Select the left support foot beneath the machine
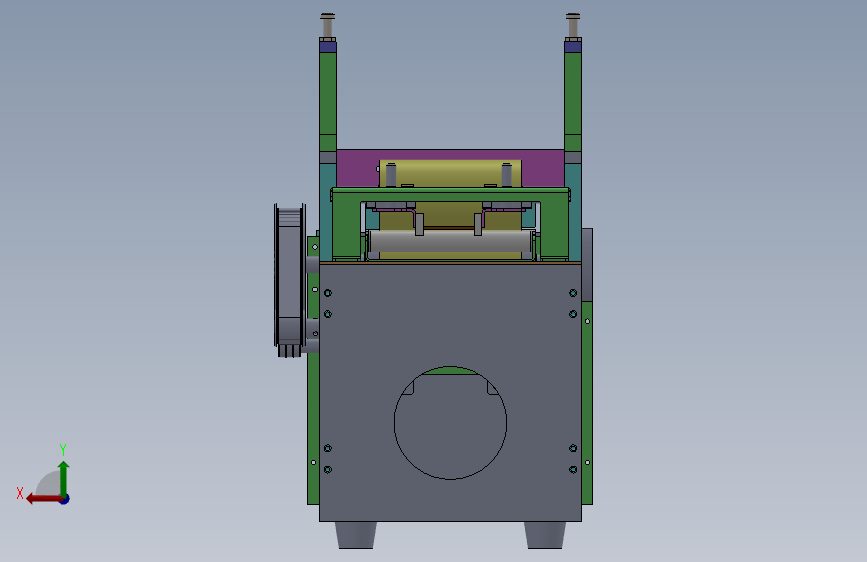867x562 pixels. coord(356,535)
